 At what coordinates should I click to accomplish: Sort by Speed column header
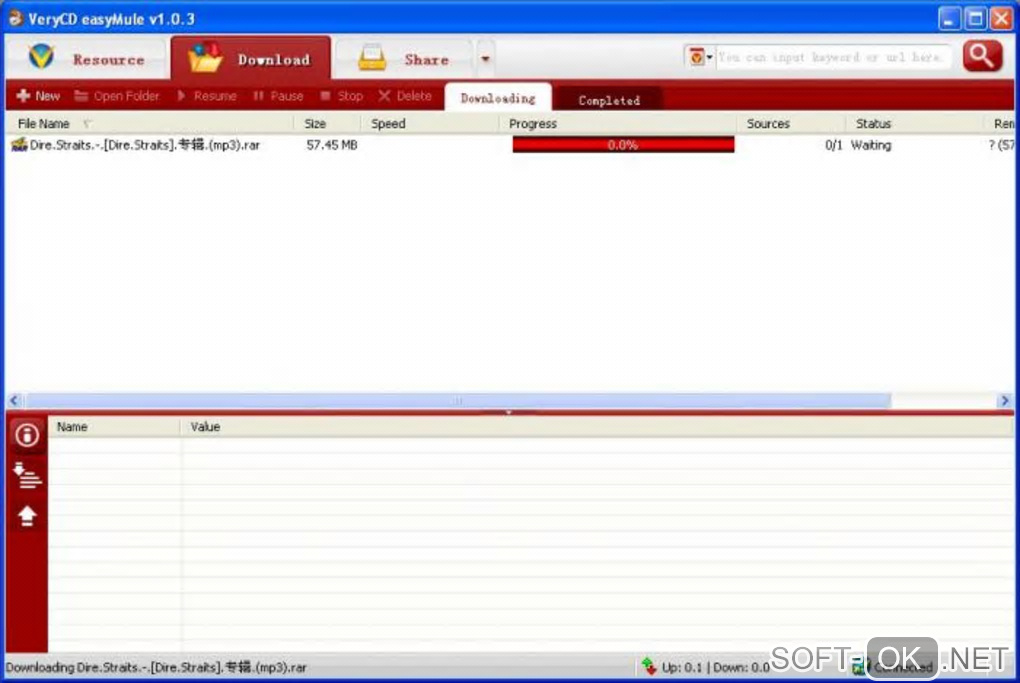429,124
